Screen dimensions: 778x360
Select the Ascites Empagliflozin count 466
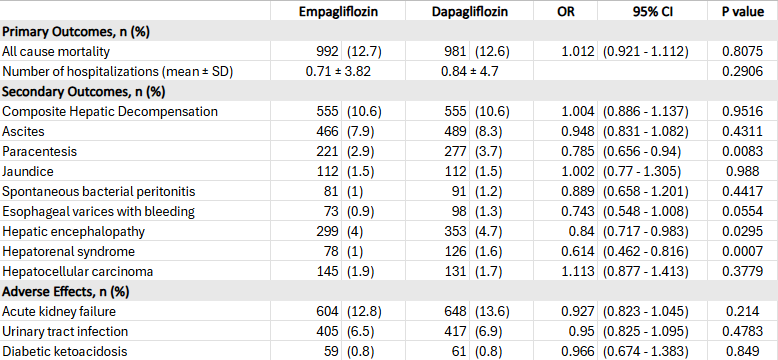coord(328,131)
